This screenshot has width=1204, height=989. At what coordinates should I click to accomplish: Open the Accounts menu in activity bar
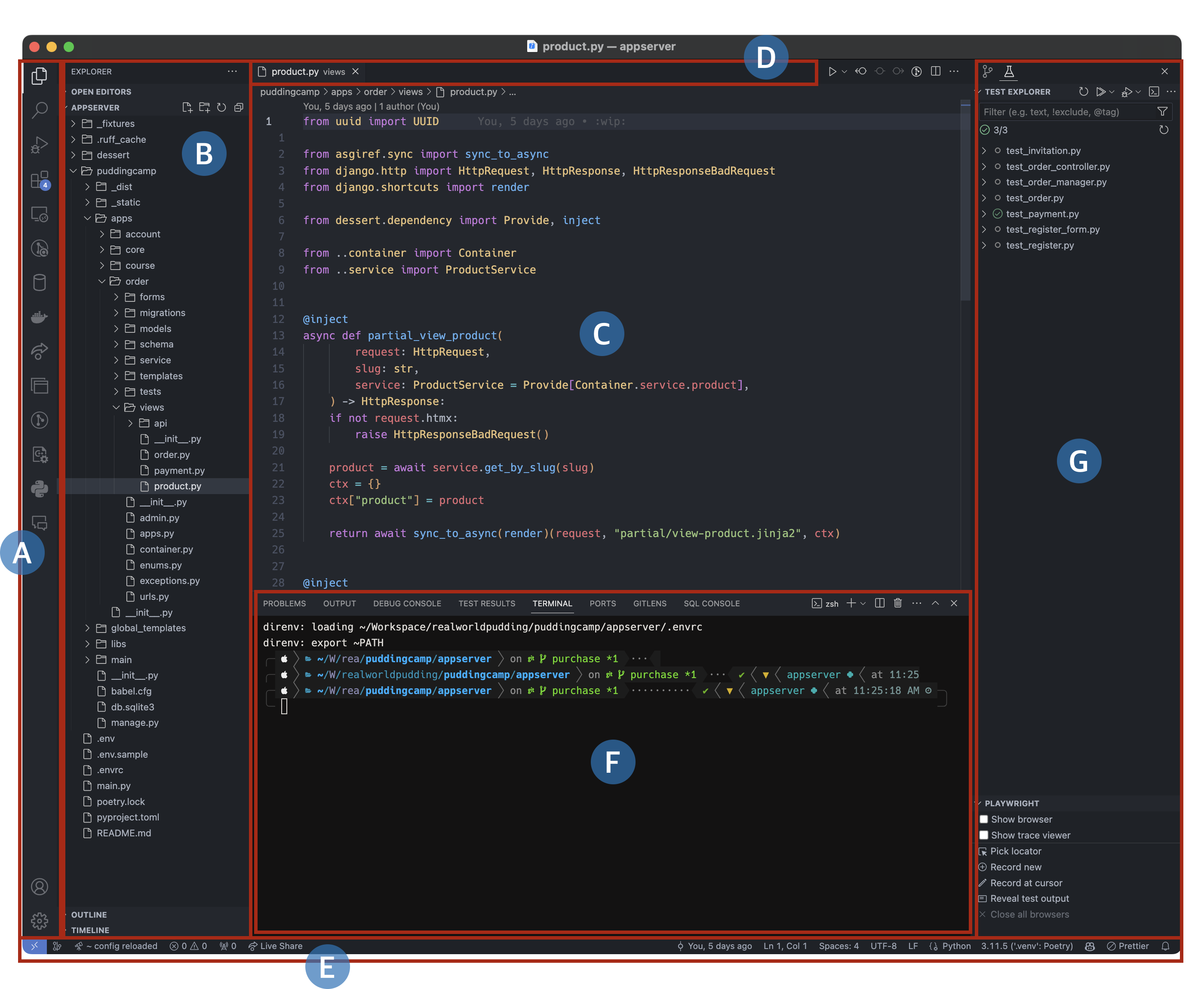click(x=39, y=887)
